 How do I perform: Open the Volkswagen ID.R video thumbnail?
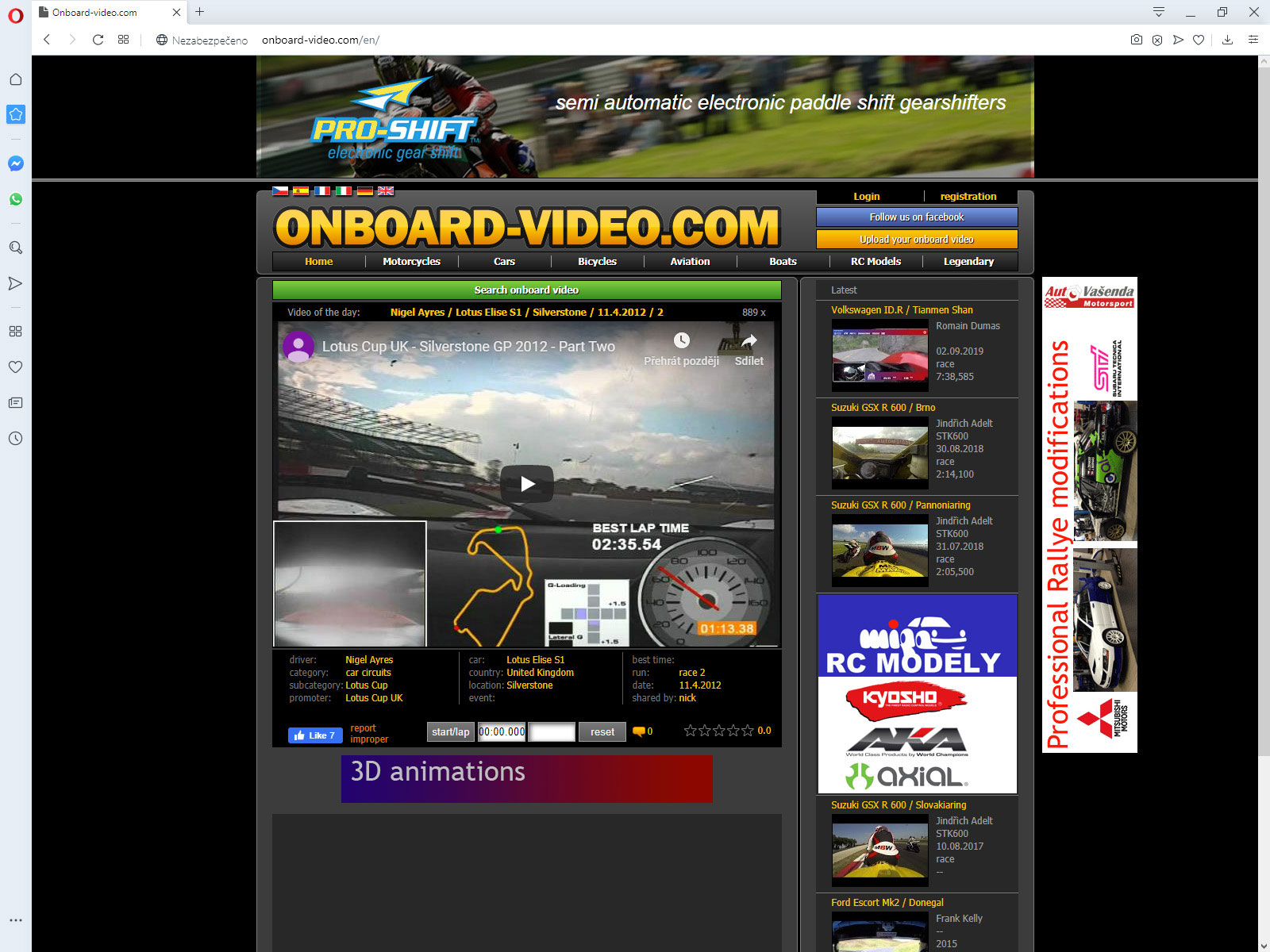[879, 355]
